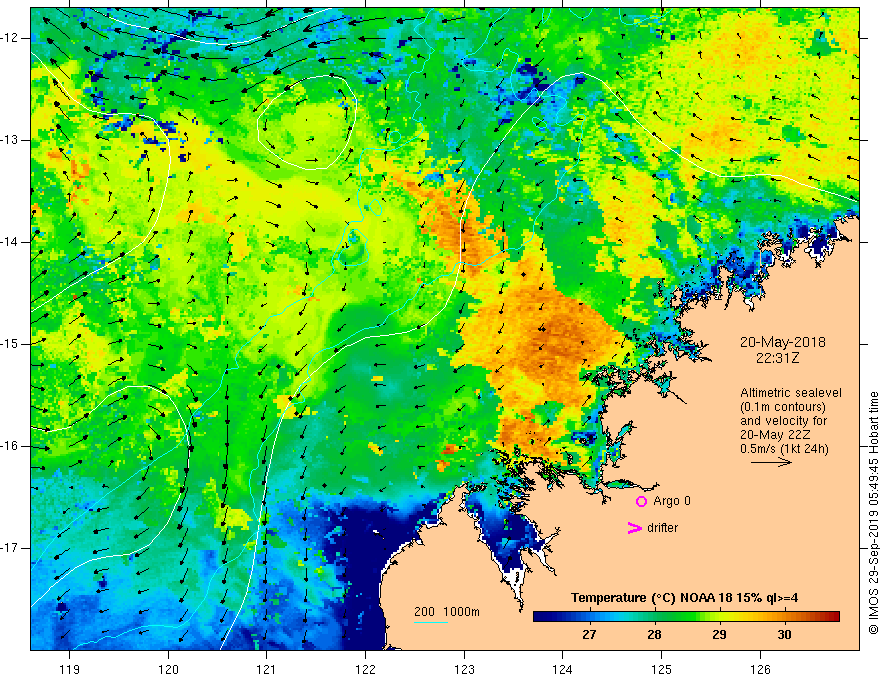
Task: Click the magenta Argo circle legend icon
Action: click(641, 502)
